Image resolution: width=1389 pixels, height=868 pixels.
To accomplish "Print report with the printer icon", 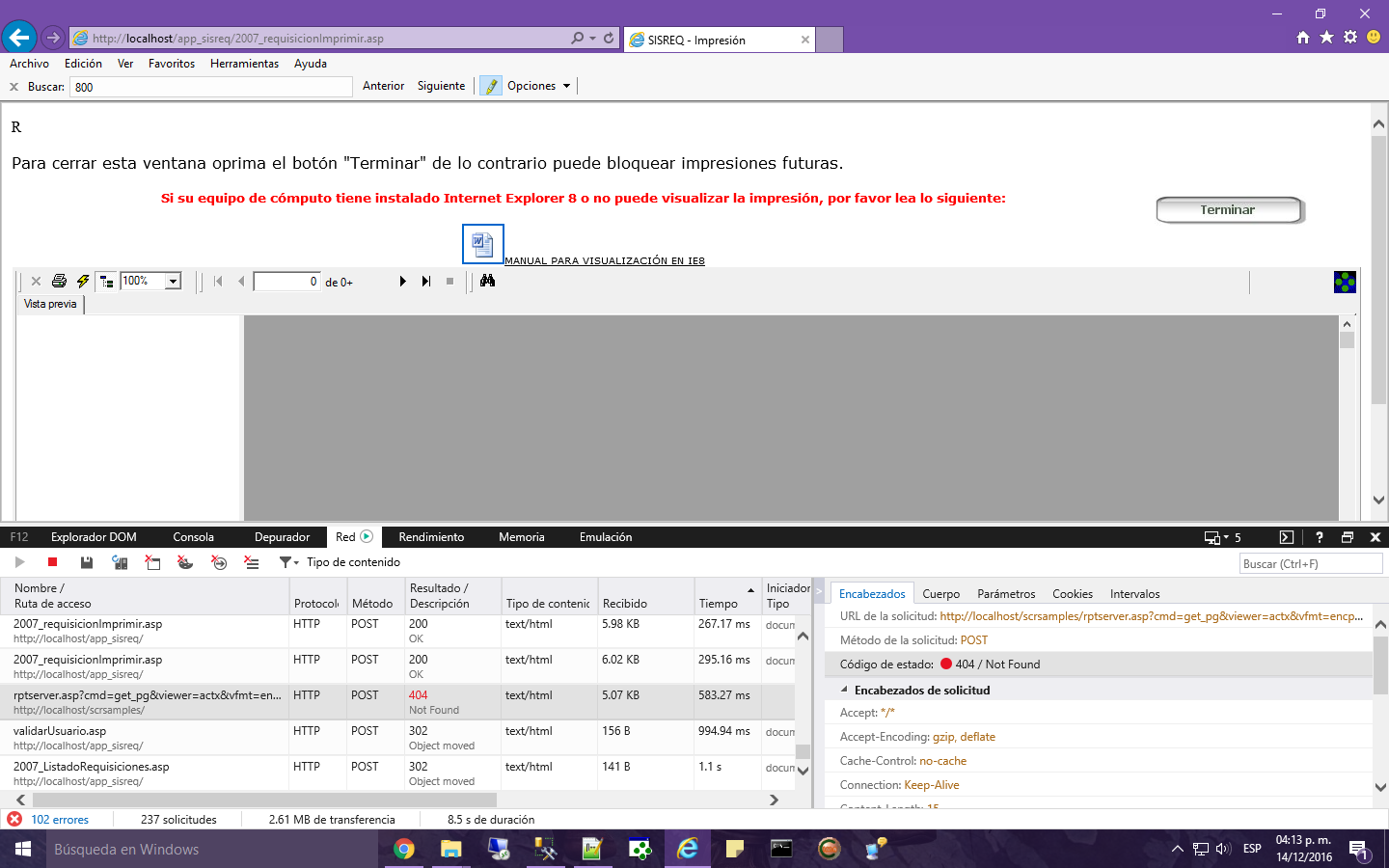I will tap(59, 281).
